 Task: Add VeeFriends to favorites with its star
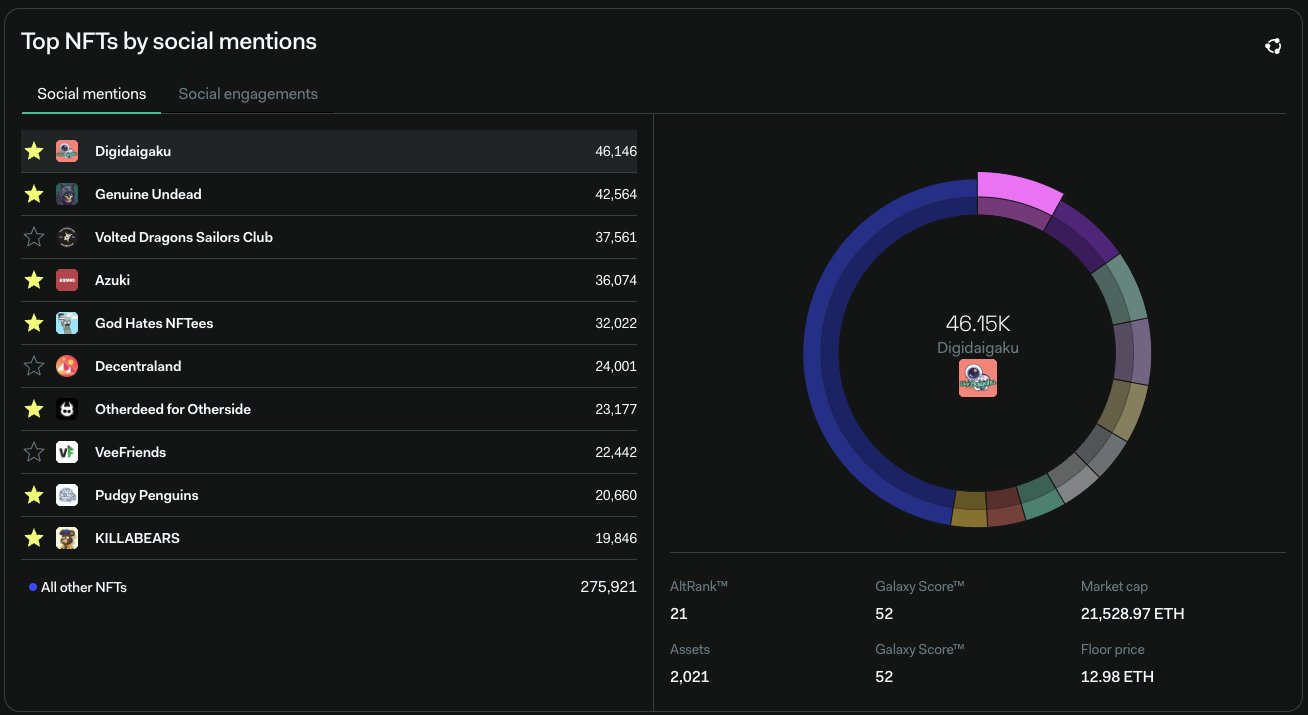pos(34,452)
